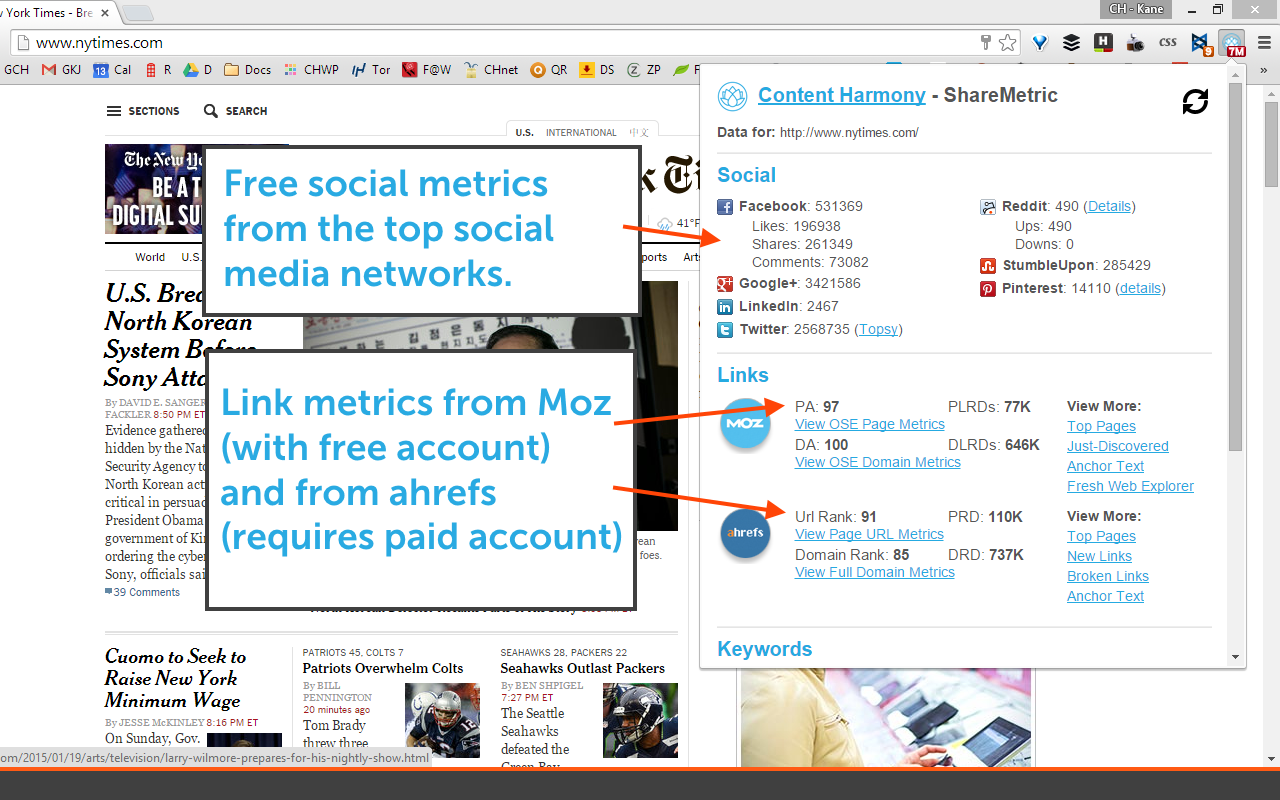1280x800 pixels.
Task: Click the blue Y extension icon
Action: pos(1040,43)
